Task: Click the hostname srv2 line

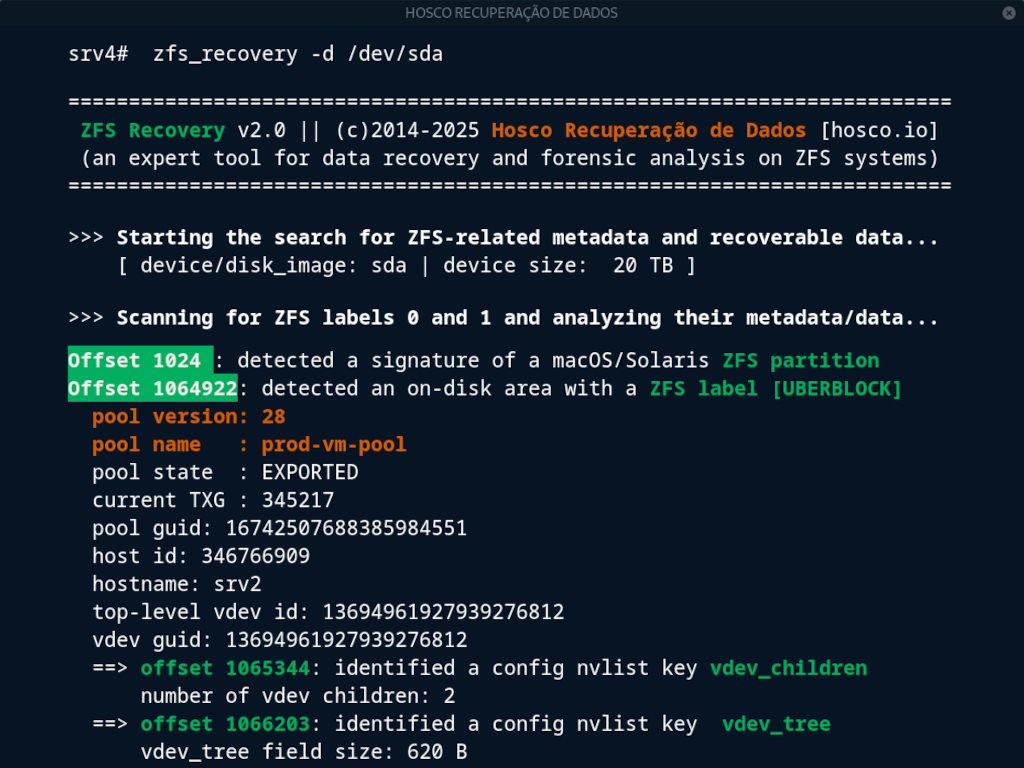Action: (x=177, y=584)
